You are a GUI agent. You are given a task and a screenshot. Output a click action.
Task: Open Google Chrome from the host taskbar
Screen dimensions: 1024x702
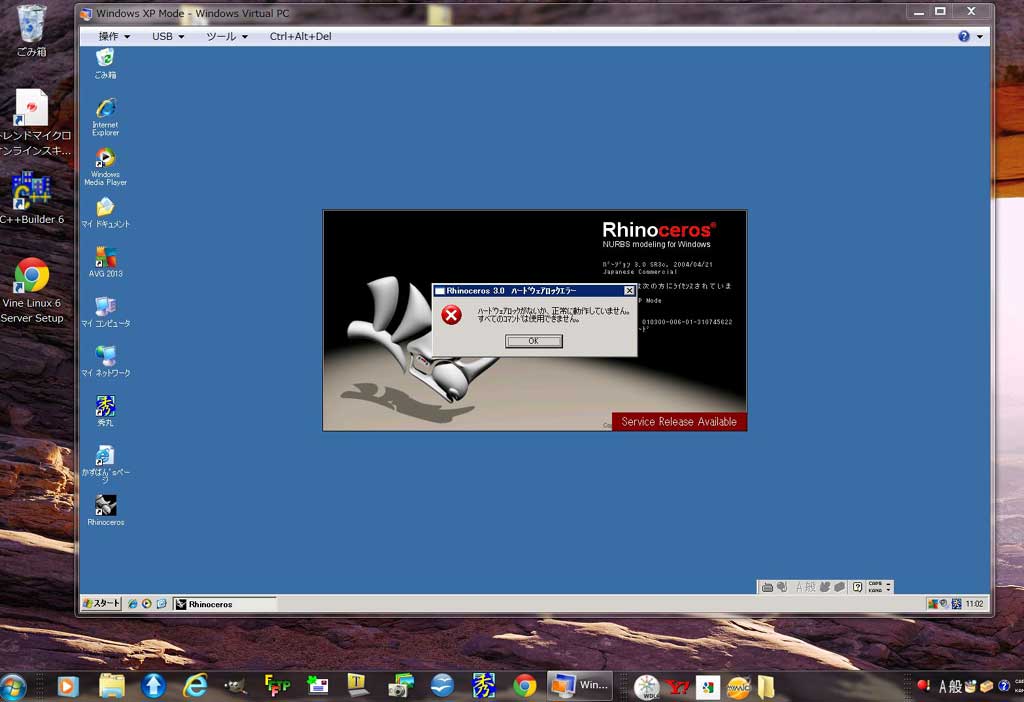(524, 686)
